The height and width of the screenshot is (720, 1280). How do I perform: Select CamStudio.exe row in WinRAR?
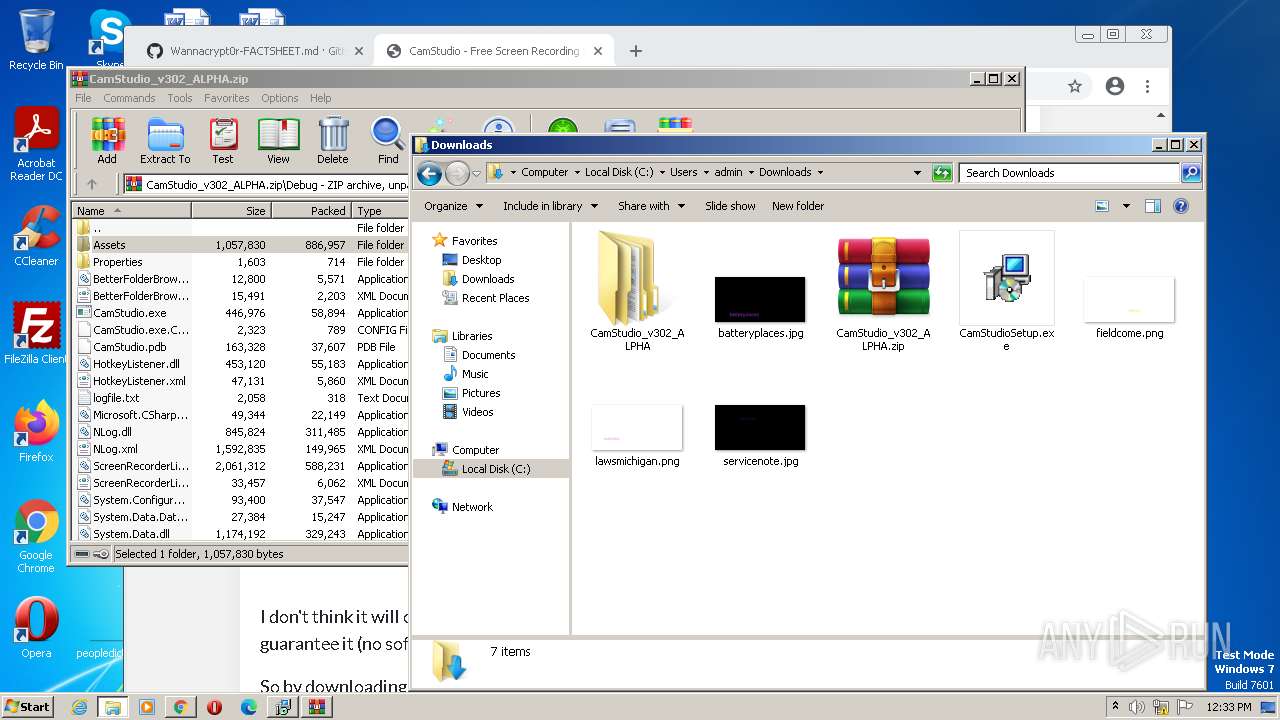(241, 313)
